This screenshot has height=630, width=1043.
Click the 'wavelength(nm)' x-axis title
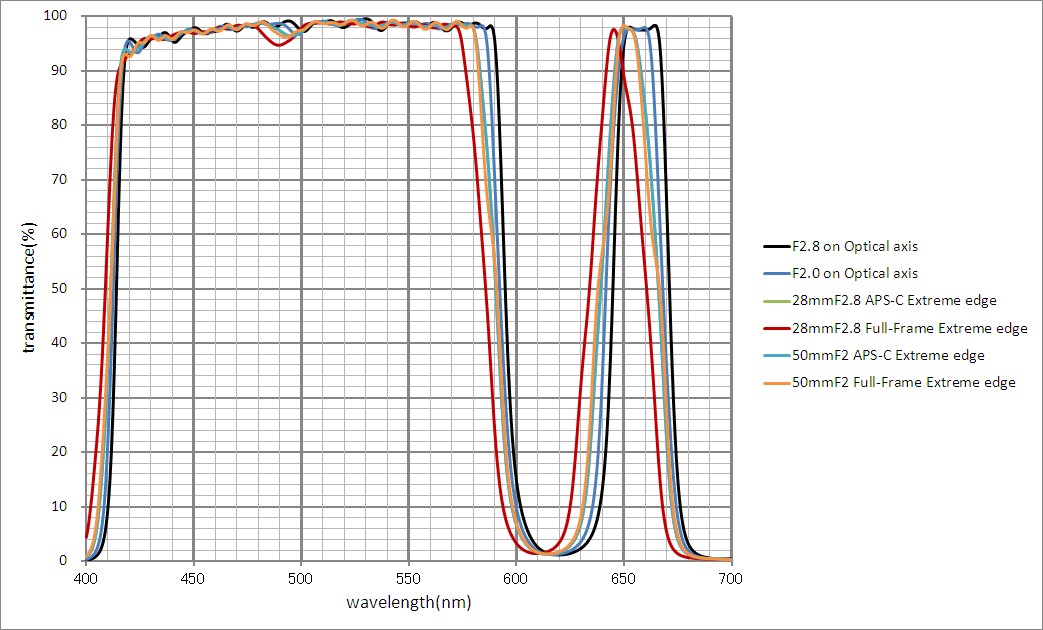pyautogui.click(x=408, y=603)
